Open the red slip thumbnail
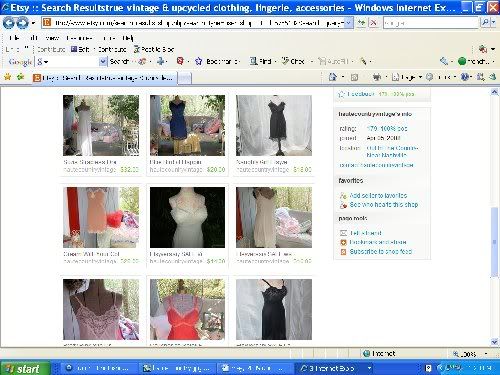The width and height of the screenshot is (500, 375). point(187,309)
